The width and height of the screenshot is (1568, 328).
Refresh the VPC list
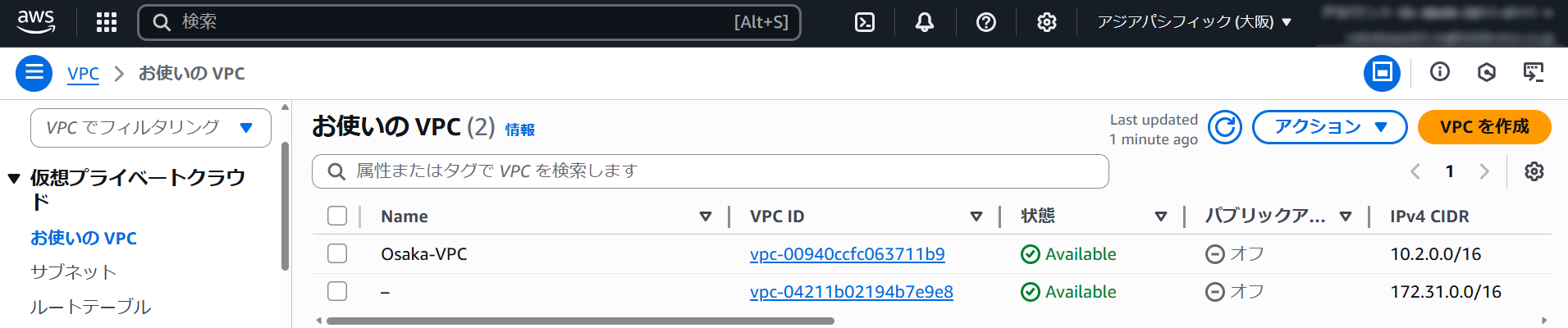tap(1224, 127)
